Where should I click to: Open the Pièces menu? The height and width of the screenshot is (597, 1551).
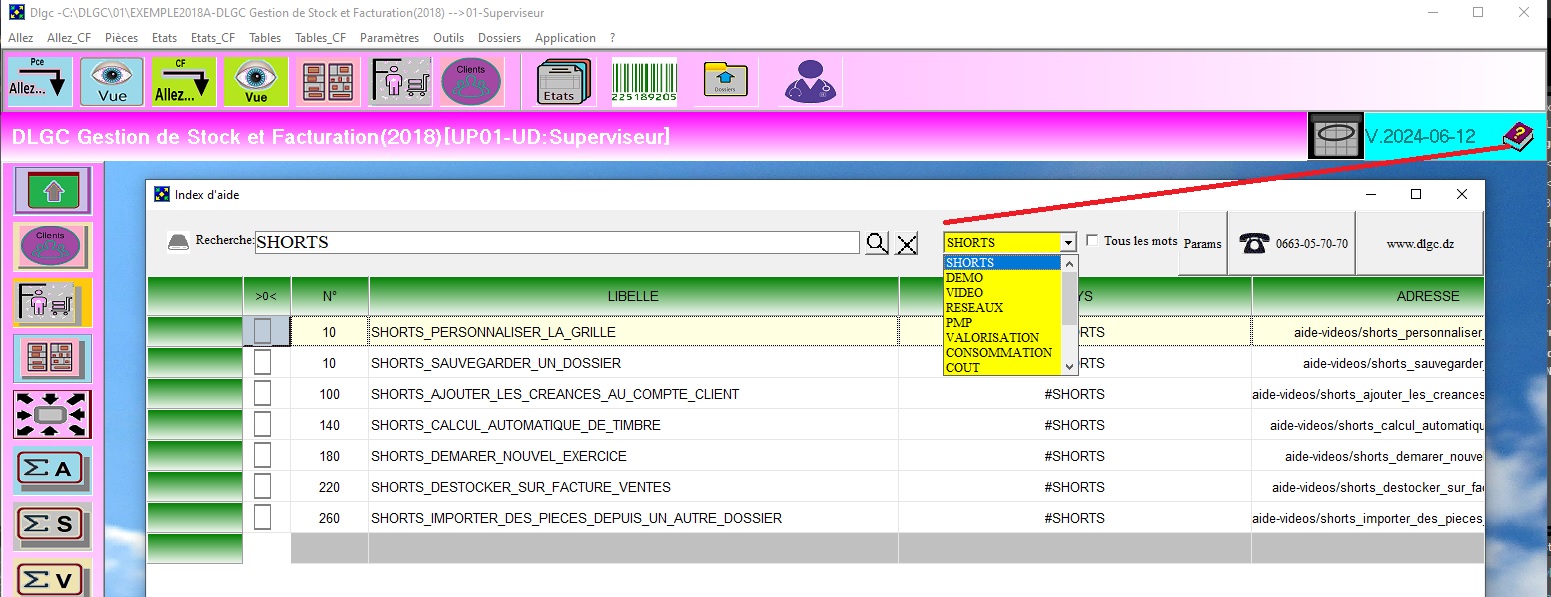coord(121,38)
